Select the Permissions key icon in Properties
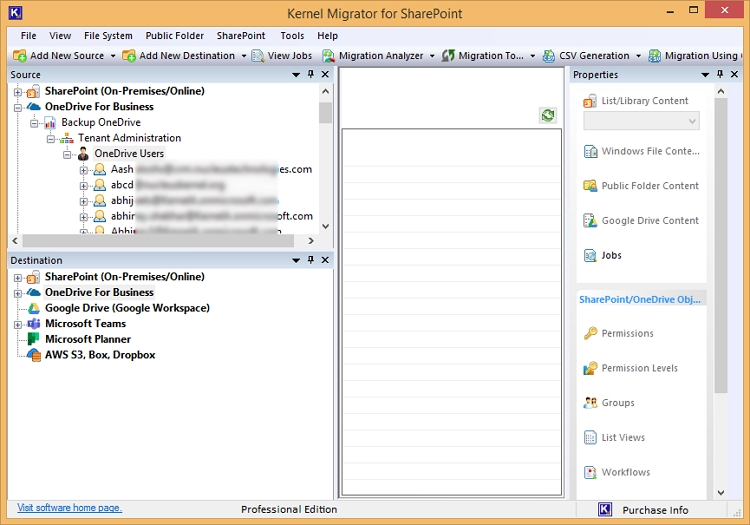The width and height of the screenshot is (750, 525). tap(591, 333)
